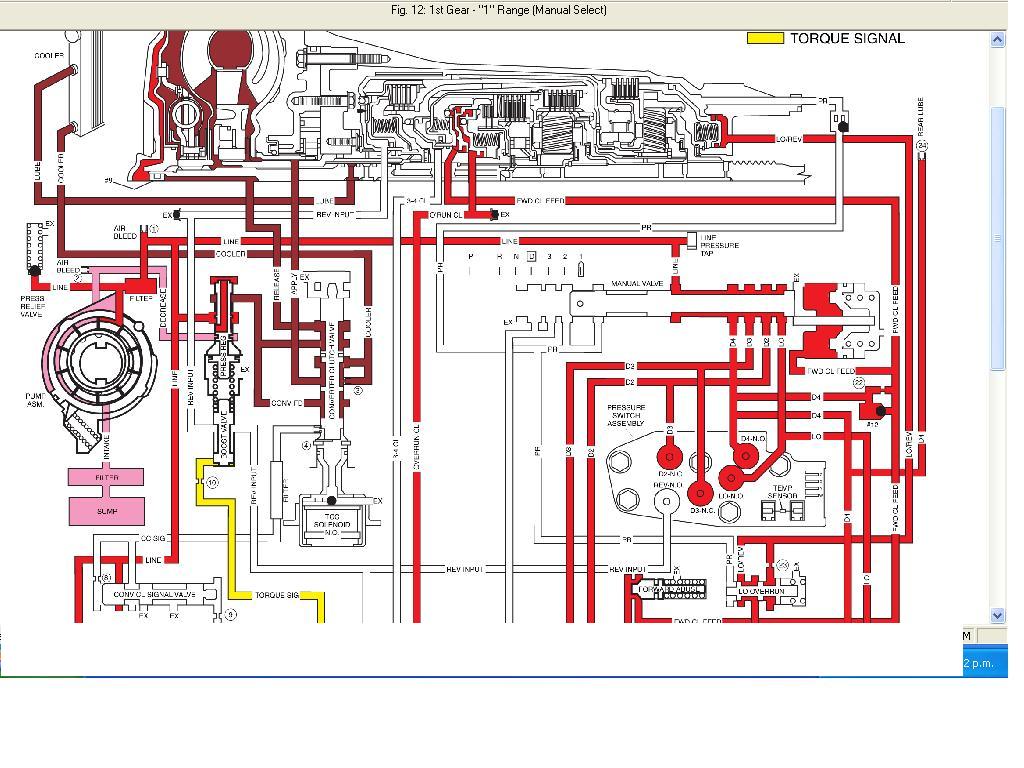
Task: Click the yellow Torque Signal legend swatch
Action: pyautogui.click(x=766, y=38)
